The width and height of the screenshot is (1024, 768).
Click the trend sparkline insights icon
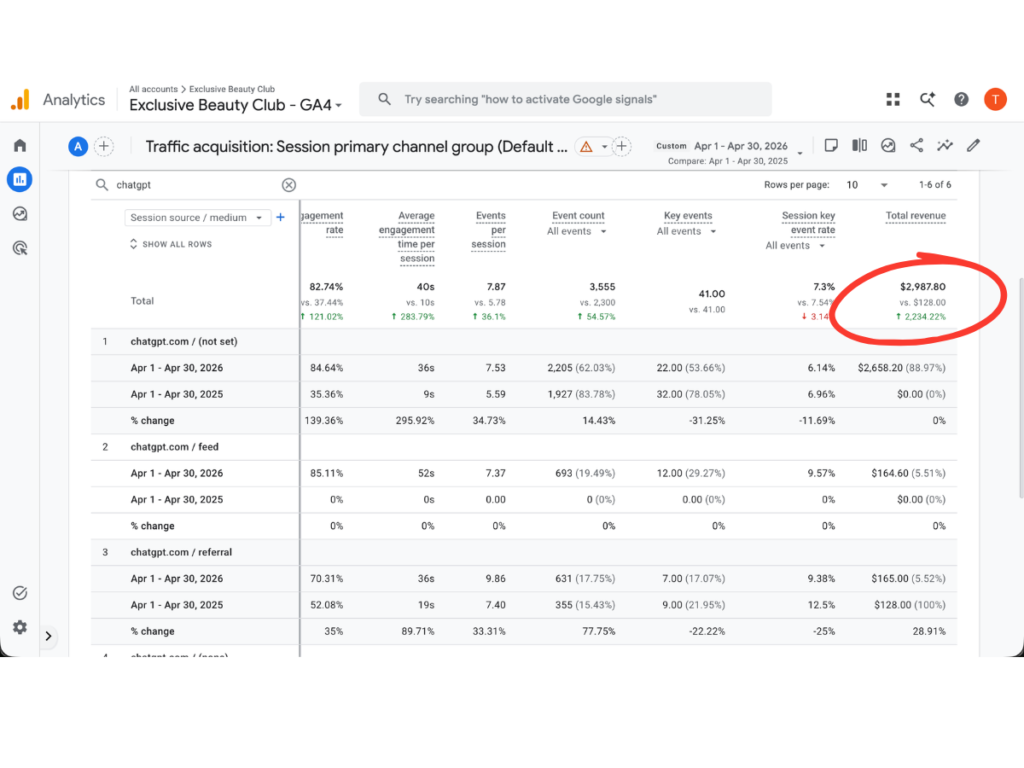pos(945,145)
